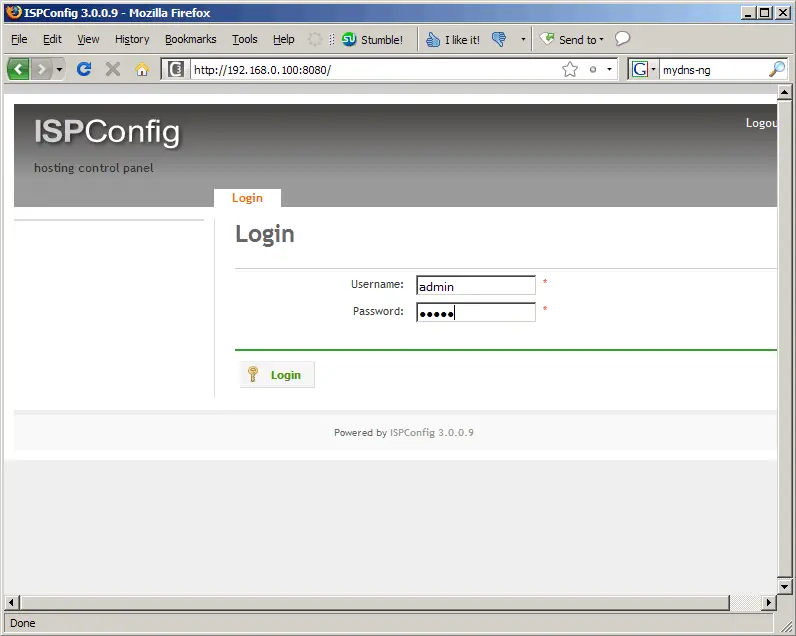This screenshot has height=636, width=796.
Task: Click the Firefox icon in title bar
Action: tap(14, 12)
